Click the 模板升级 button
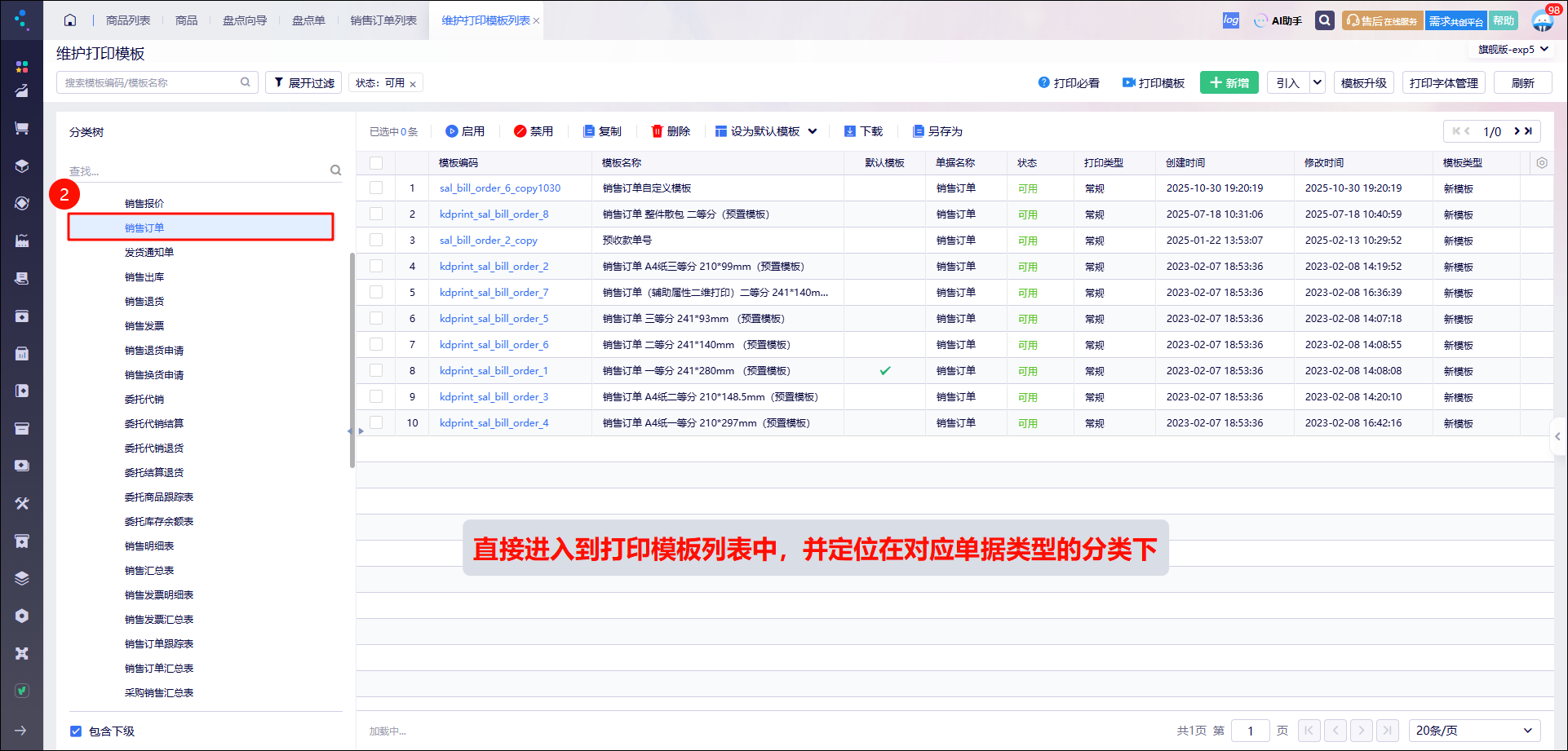Image resolution: width=1568 pixels, height=751 pixels. [1364, 82]
